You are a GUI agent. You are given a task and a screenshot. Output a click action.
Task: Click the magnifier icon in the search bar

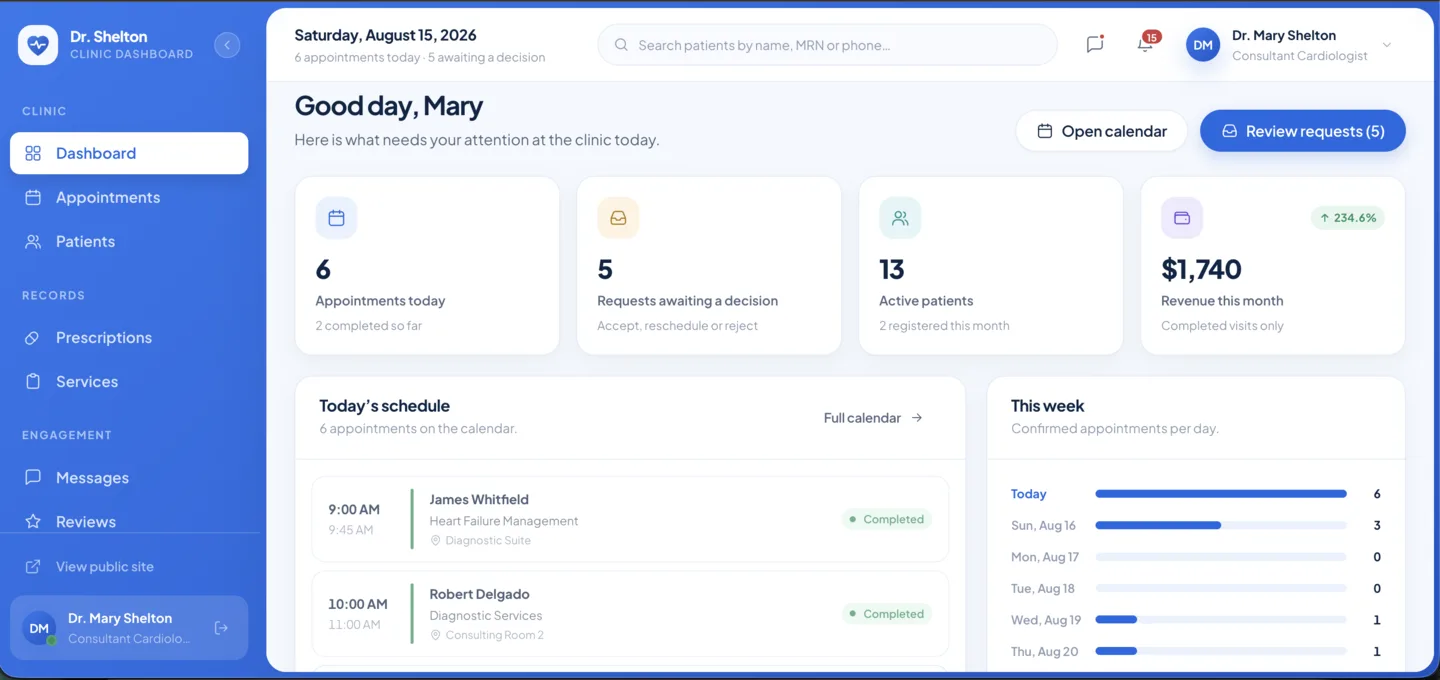coord(621,45)
